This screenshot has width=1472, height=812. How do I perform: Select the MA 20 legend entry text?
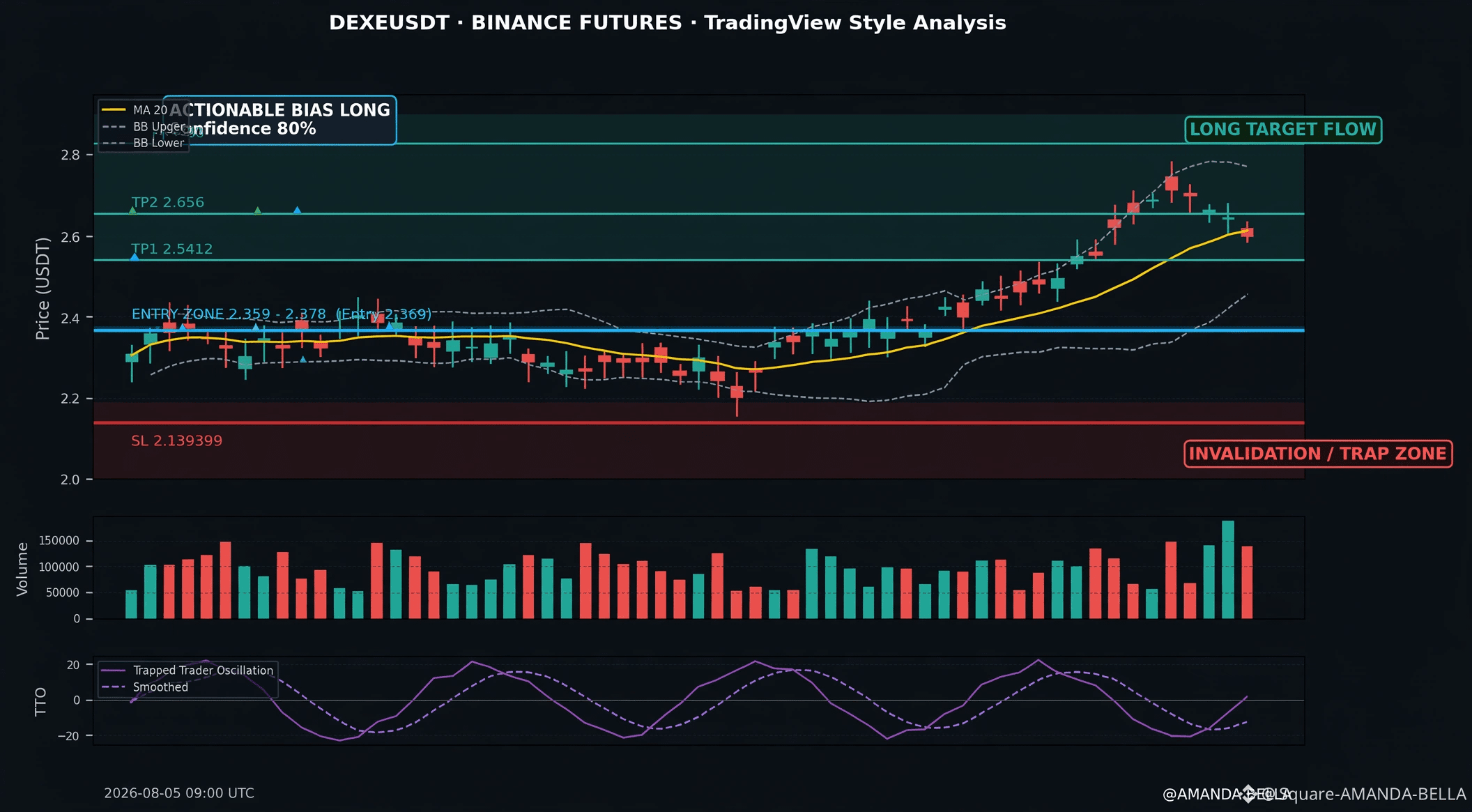pos(151,110)
